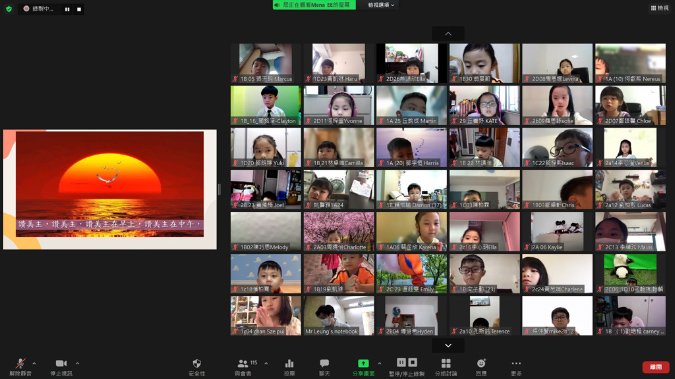The image size is (675, 379).
Task: Expand audio options arrow beside microphone
Action: coord(34,363)
